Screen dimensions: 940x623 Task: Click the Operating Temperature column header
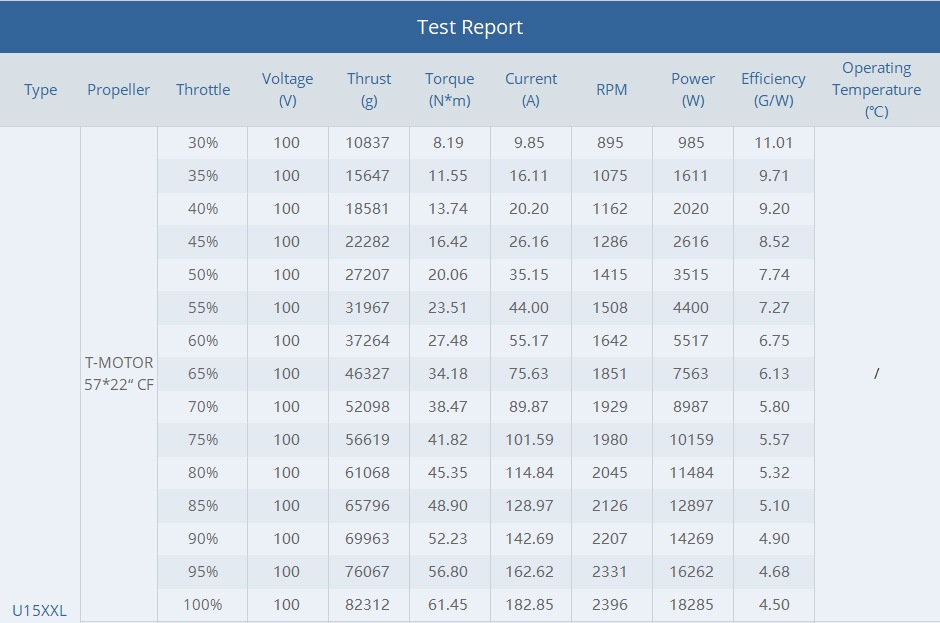[876, 90]
